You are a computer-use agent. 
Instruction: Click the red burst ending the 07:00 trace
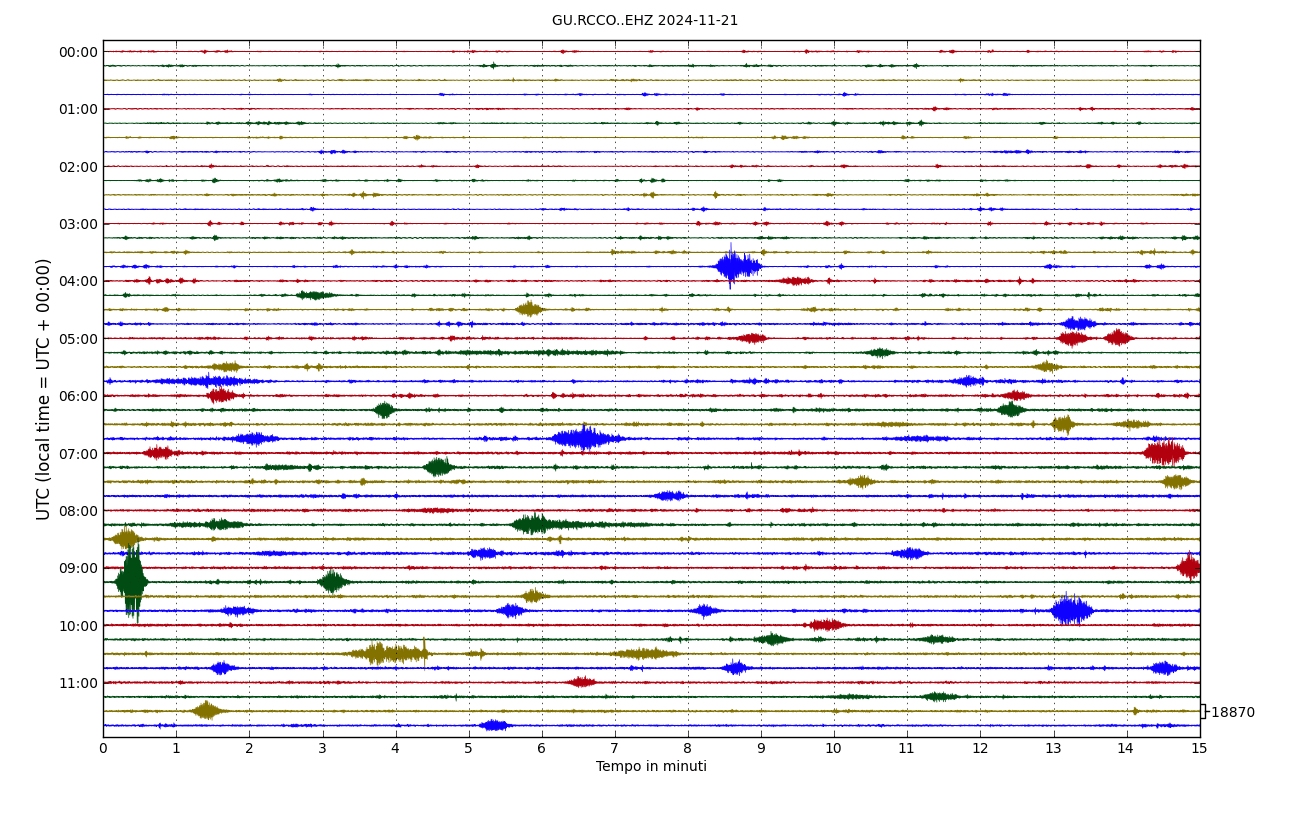tap(1165, 453)
